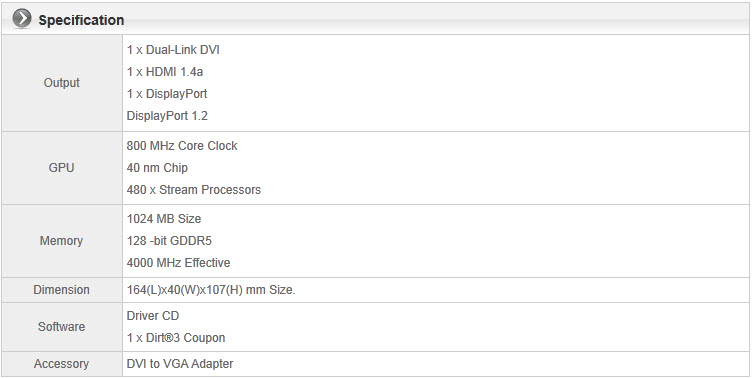The height and width of the screenshot is (378, 752).
Task: Click the Dimension row label
Action: pos(61,290)
